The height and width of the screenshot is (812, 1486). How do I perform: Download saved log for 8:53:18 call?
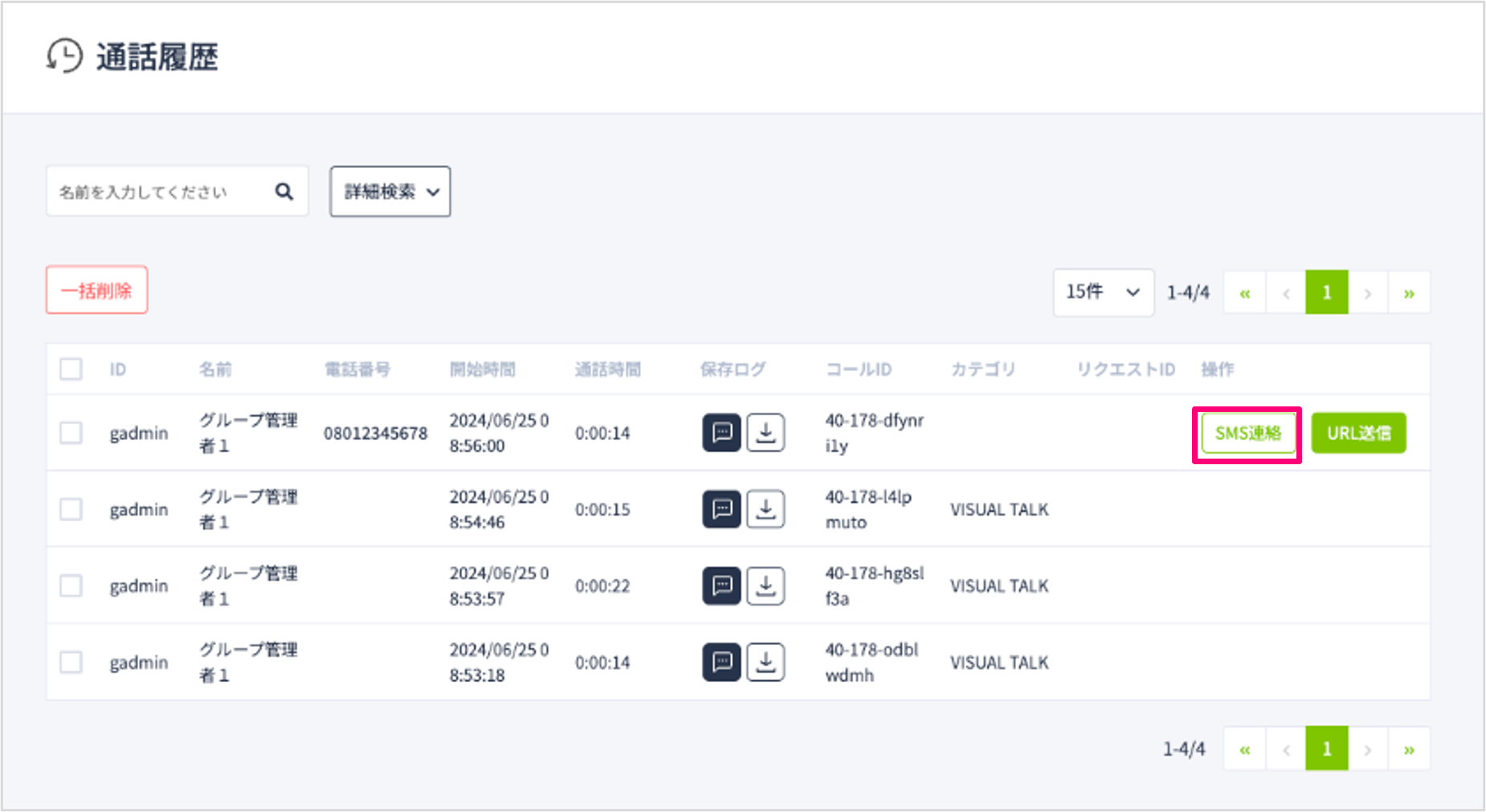[765, 662]
